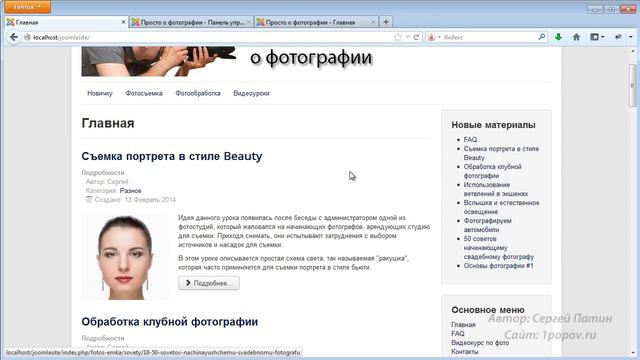Viewport: 640px width, 360px height.
Task: Switch to the Просто о фотографии - Панель упр tab
Action: pyautogui.click(x=190, y=22)
